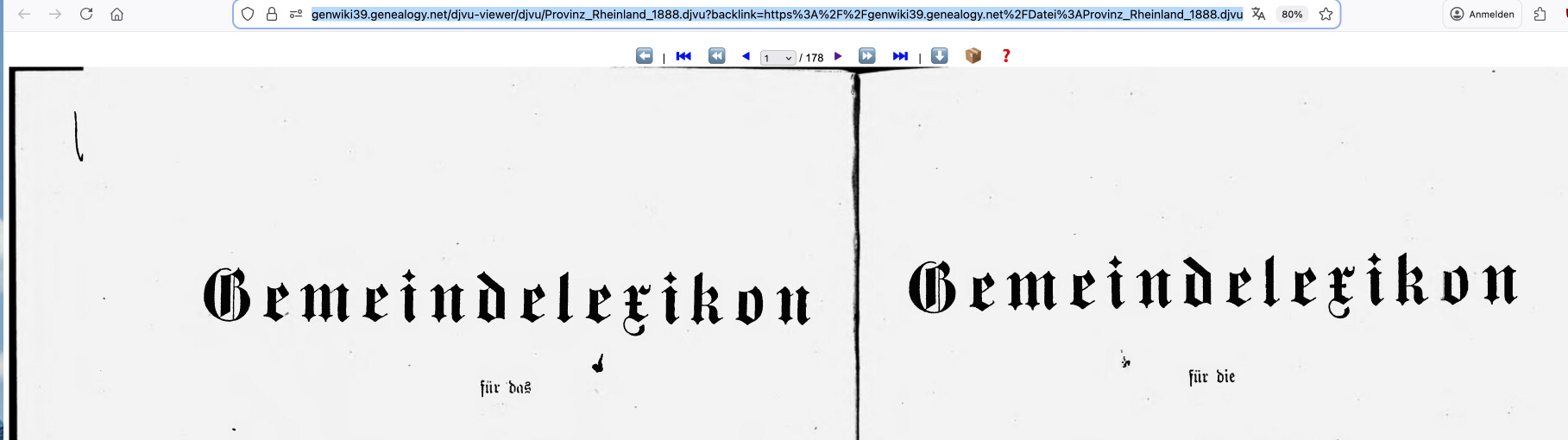Click the package box icon
The image size is (1568, 440).
tap(973, 56)
